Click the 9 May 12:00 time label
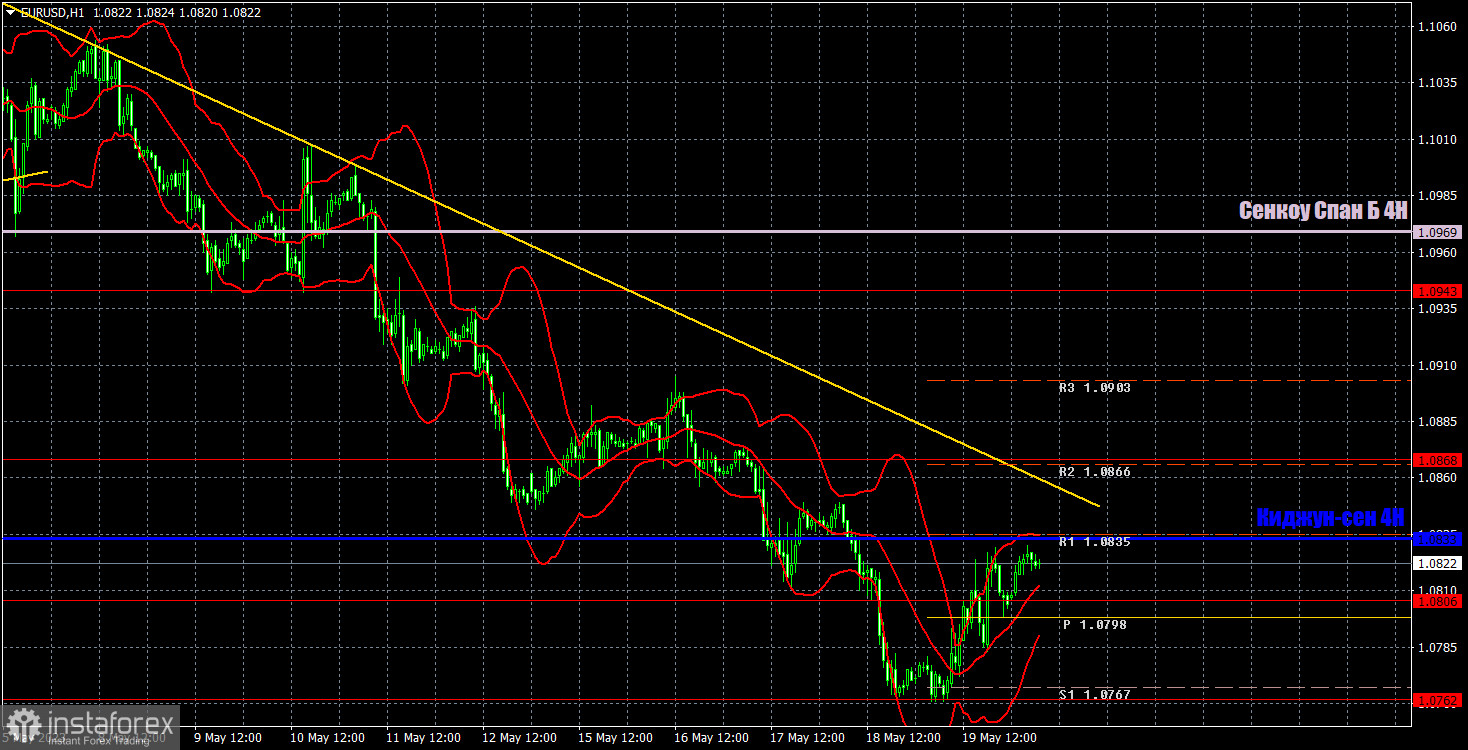The image size is (1468, 750). tap(229, 738)
